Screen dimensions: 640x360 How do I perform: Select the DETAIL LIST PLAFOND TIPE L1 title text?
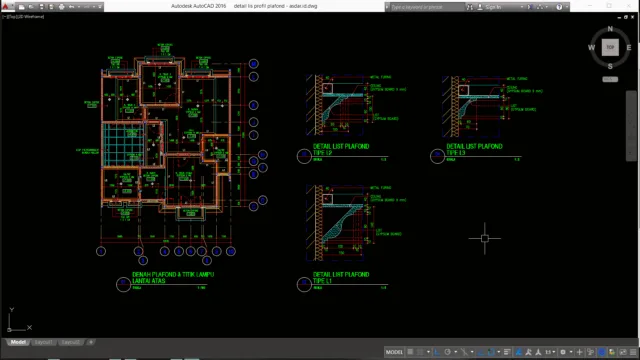[341, 278]
